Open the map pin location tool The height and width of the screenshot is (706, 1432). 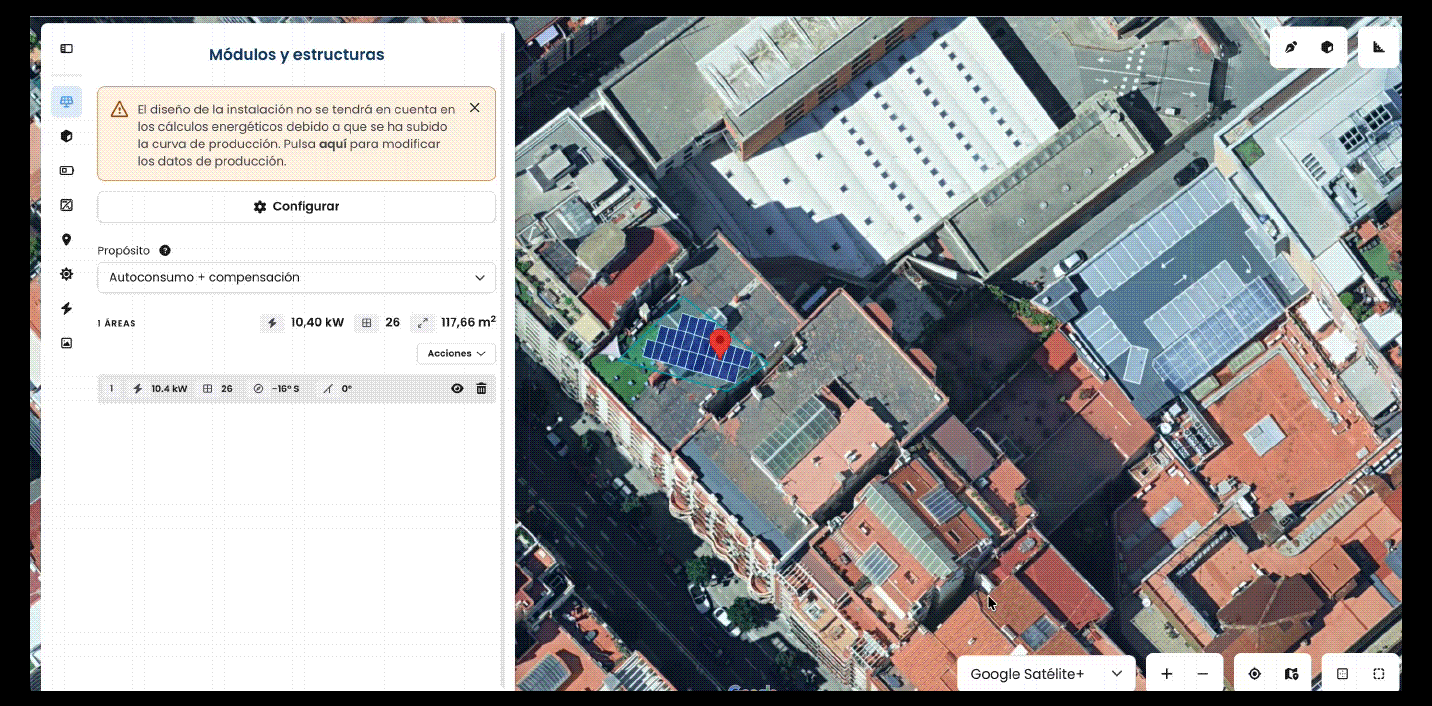point(1291,674)
